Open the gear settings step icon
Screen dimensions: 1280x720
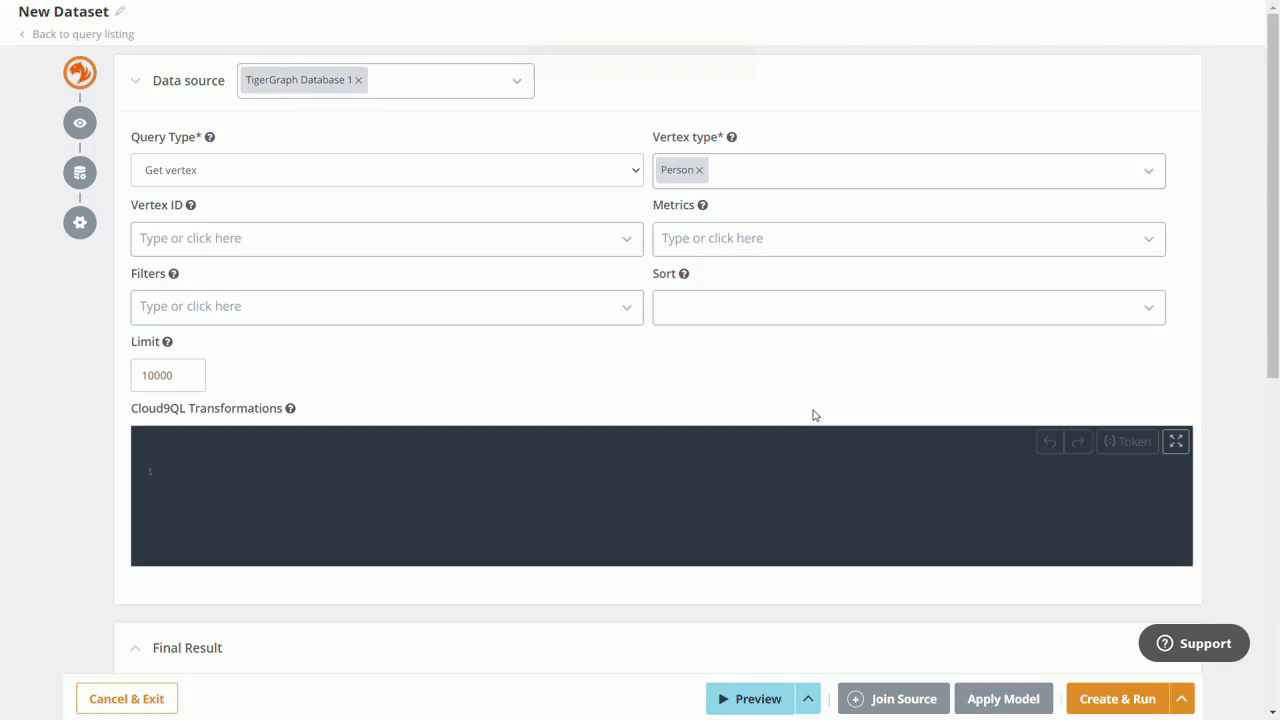click(80, 222)
